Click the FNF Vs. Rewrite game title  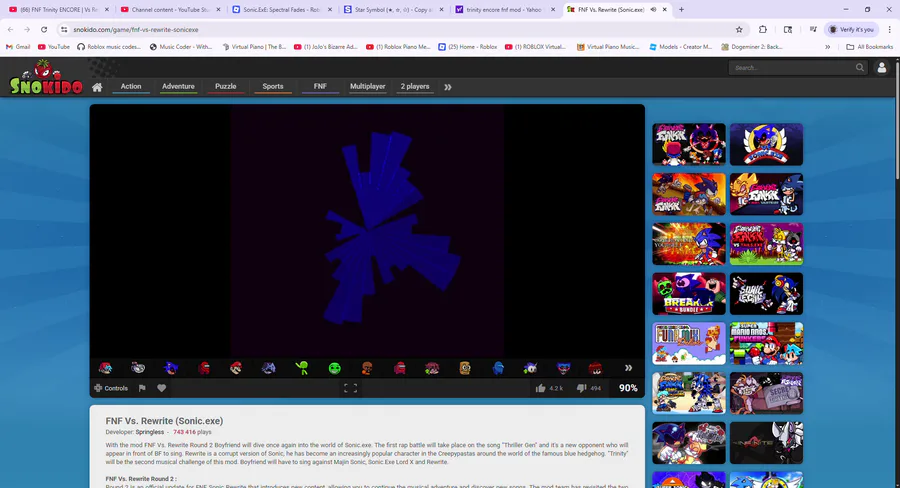click(x=164, y=421)
